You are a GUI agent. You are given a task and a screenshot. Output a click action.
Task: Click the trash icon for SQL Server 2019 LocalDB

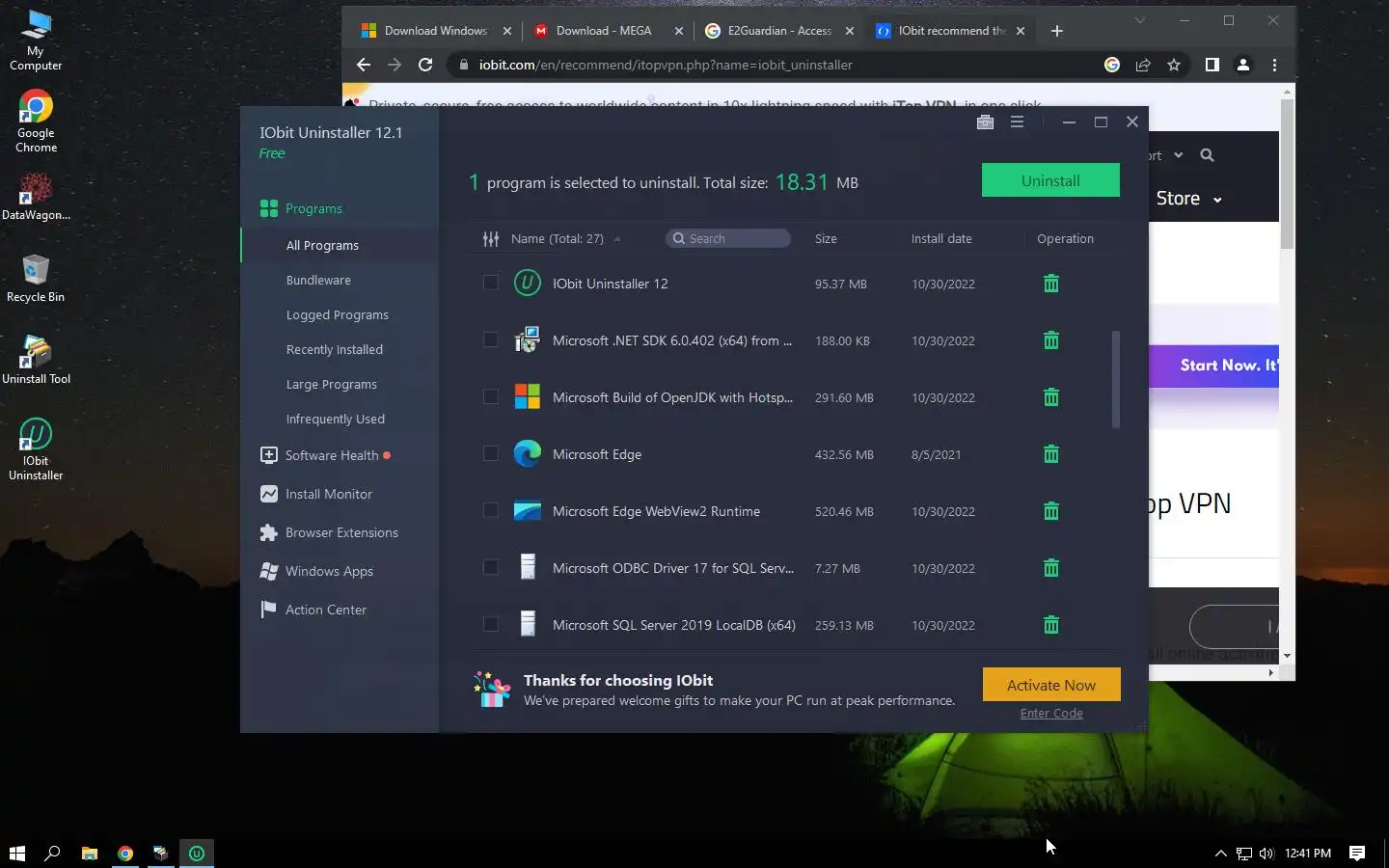tap(1051, 625)
